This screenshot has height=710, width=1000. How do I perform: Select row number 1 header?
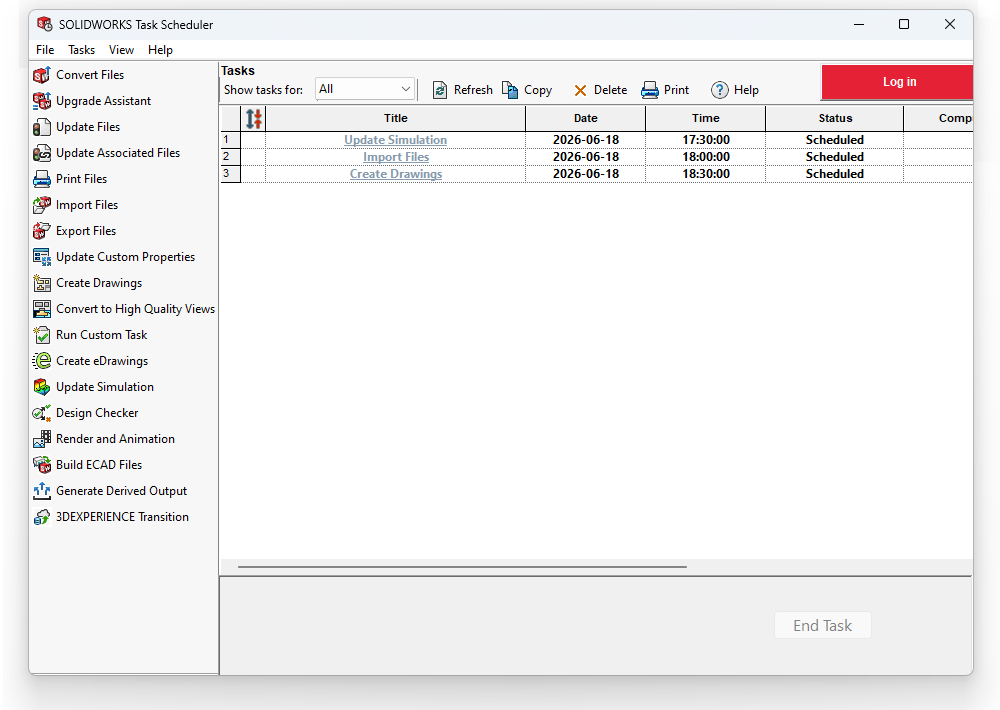pyautogui.click(x=230, y=140)
